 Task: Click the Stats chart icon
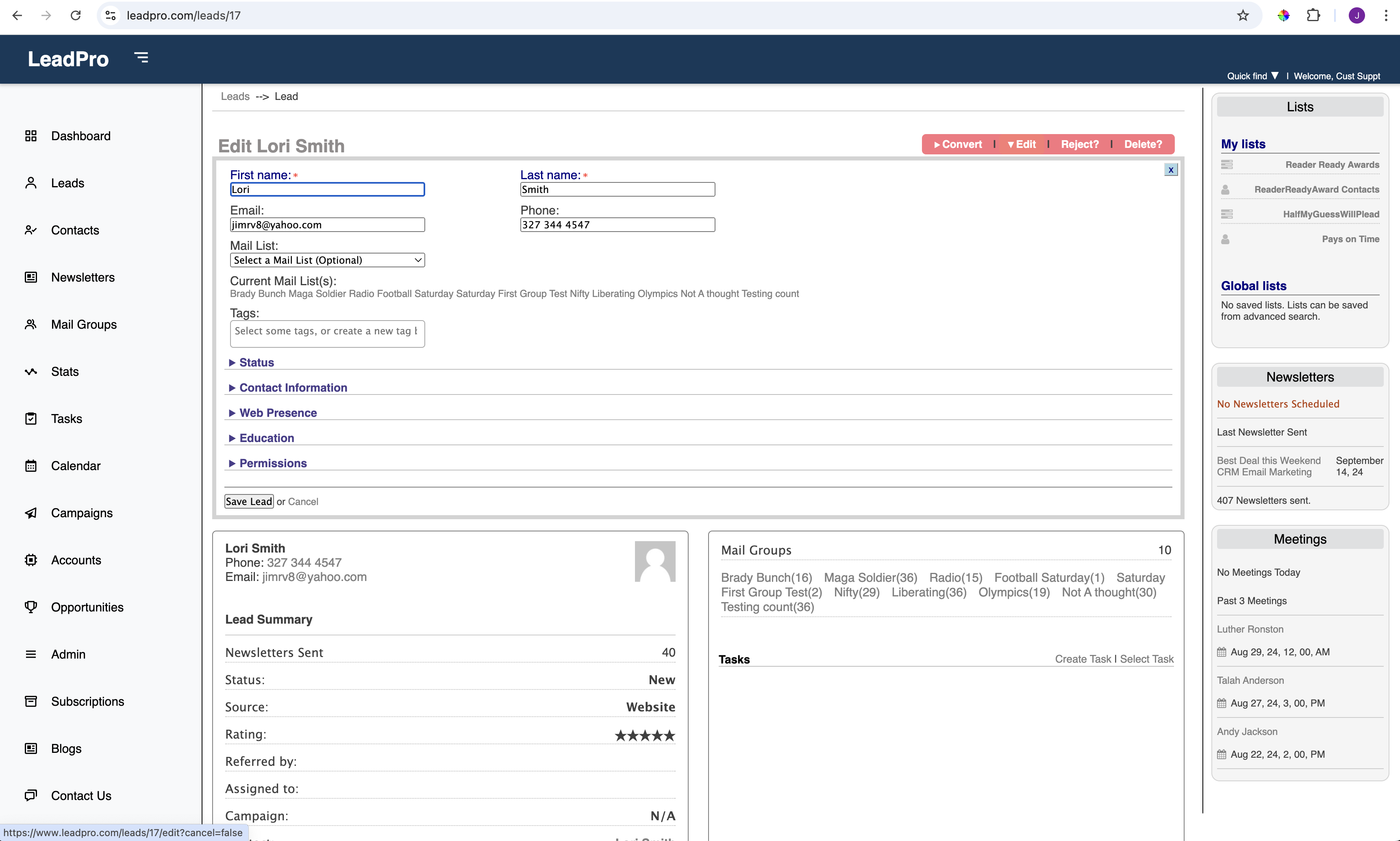tap(30, 372)
